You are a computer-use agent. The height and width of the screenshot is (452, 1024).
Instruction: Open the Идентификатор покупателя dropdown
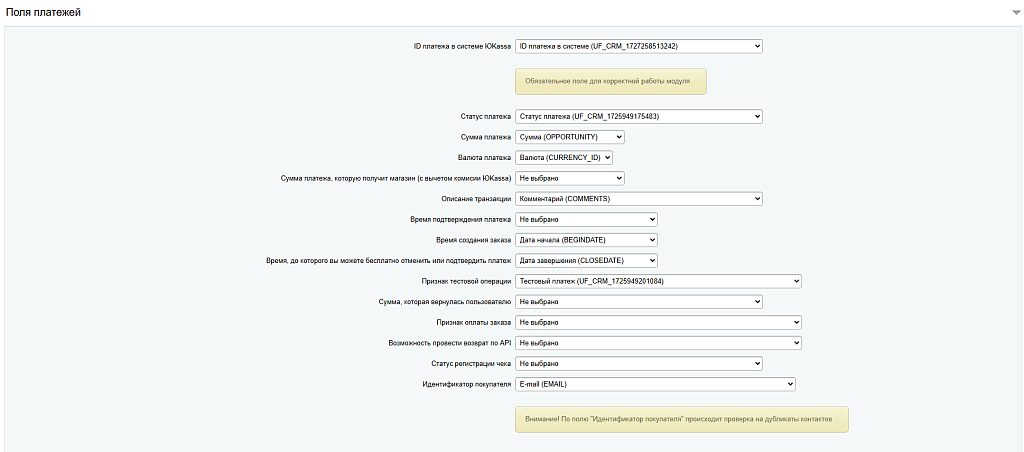point(654,383)
